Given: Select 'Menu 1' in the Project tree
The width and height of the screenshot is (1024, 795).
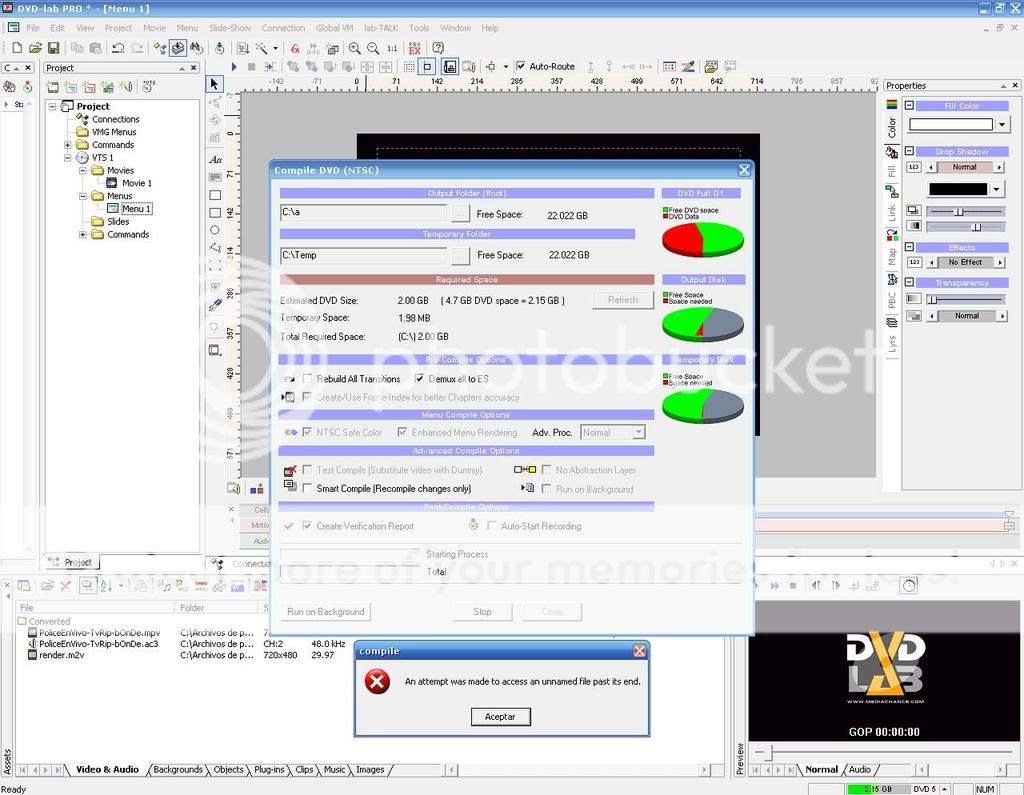Looking at the screenshot, I should click(136, 208).
